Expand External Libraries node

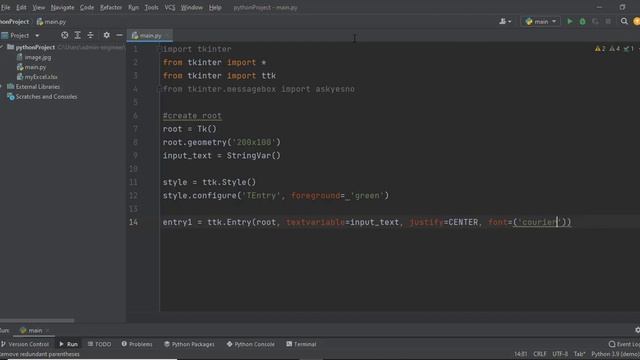(x=34, y=87)
